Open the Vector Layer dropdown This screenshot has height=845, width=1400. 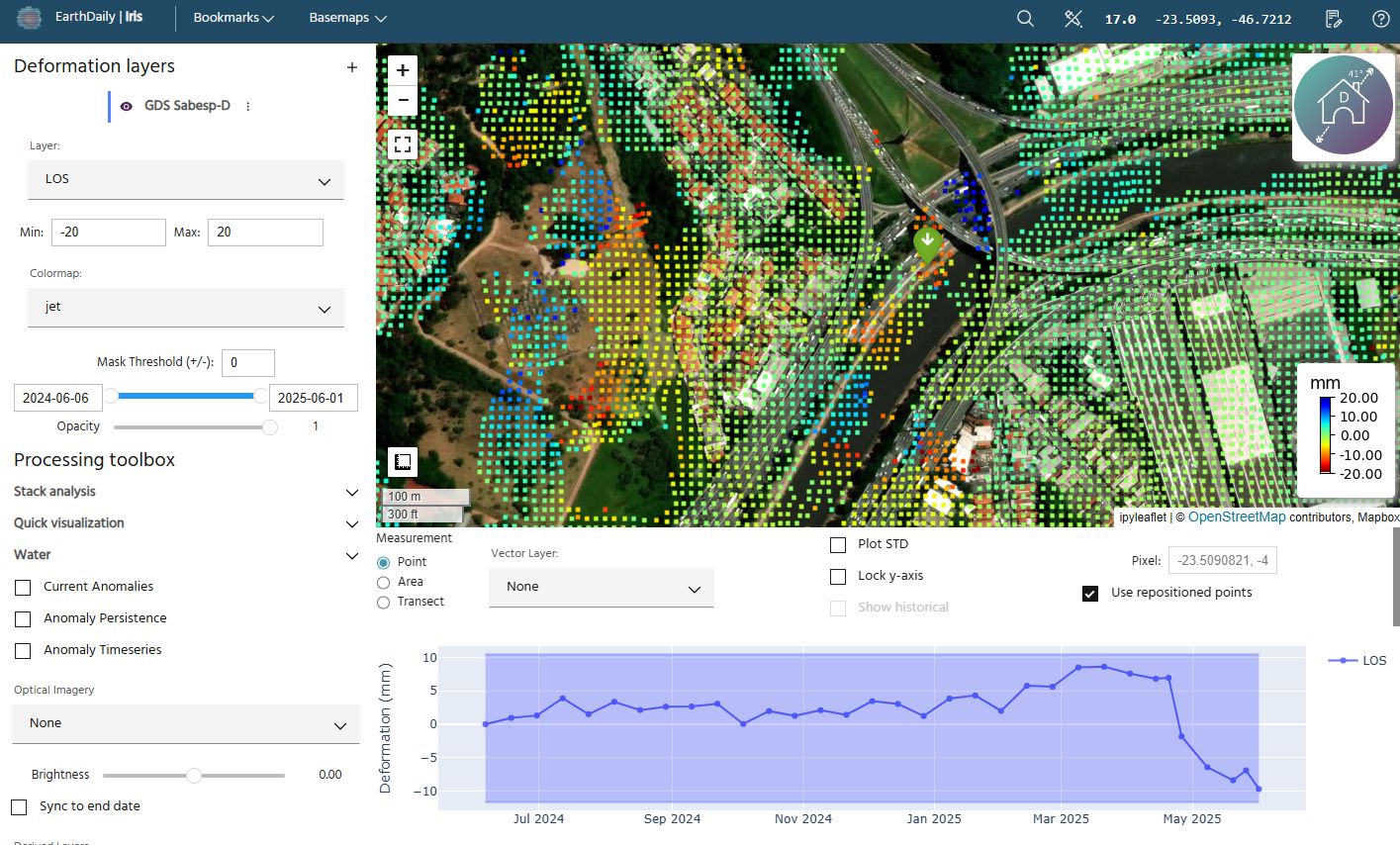click(601, 588)
